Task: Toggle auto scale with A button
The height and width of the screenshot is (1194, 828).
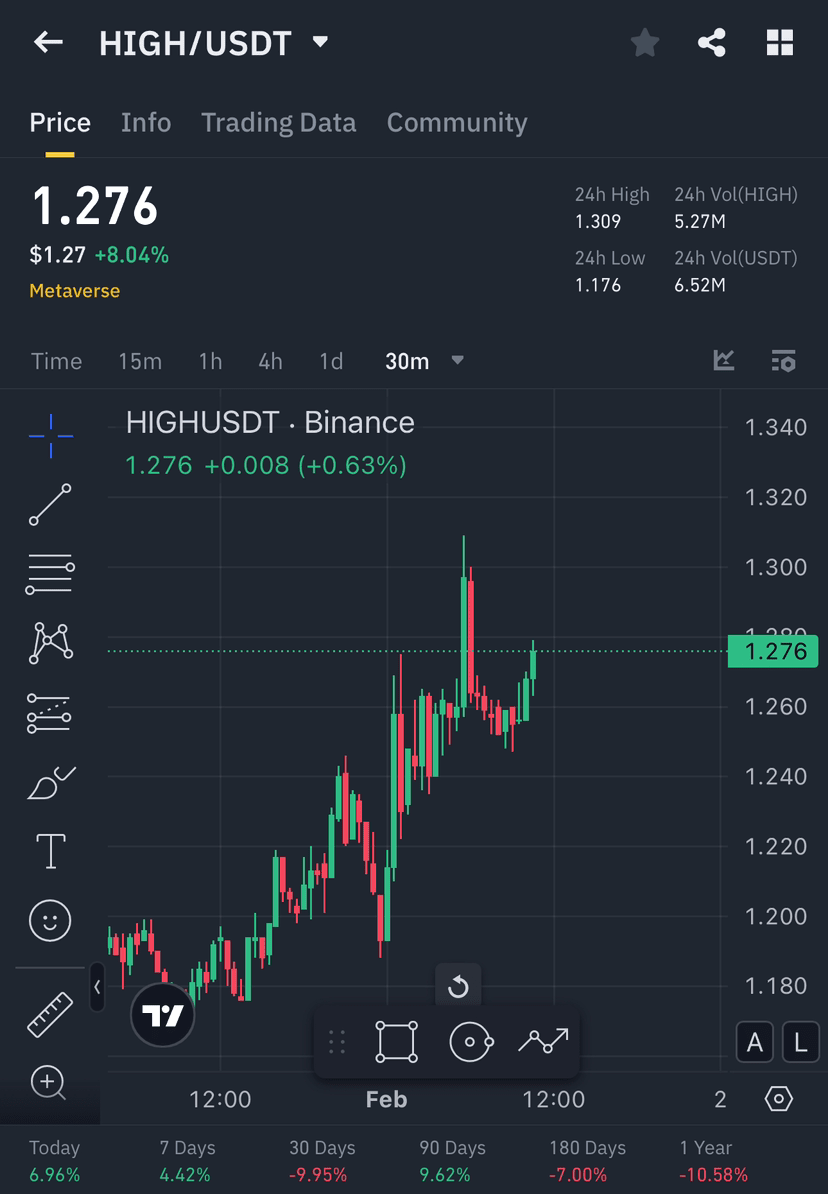Action: point(755,1042)
